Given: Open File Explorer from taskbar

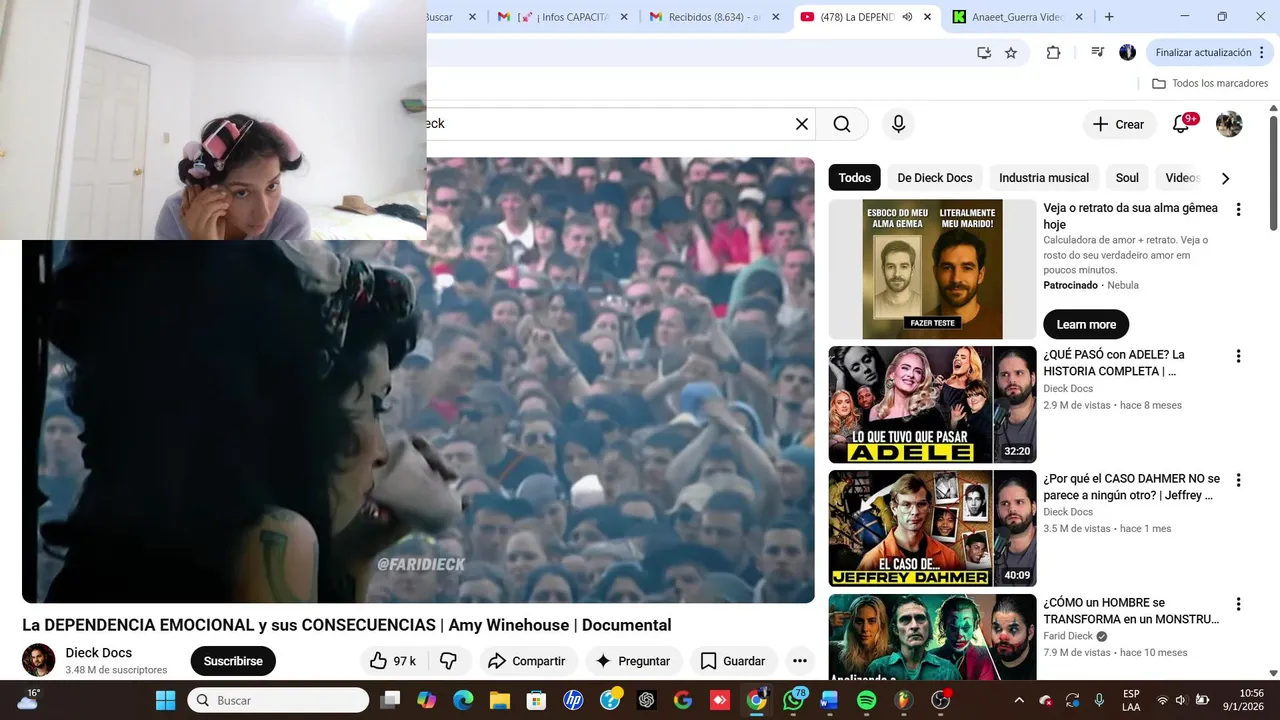Looking at the screenshot, I should pos(499,700).
